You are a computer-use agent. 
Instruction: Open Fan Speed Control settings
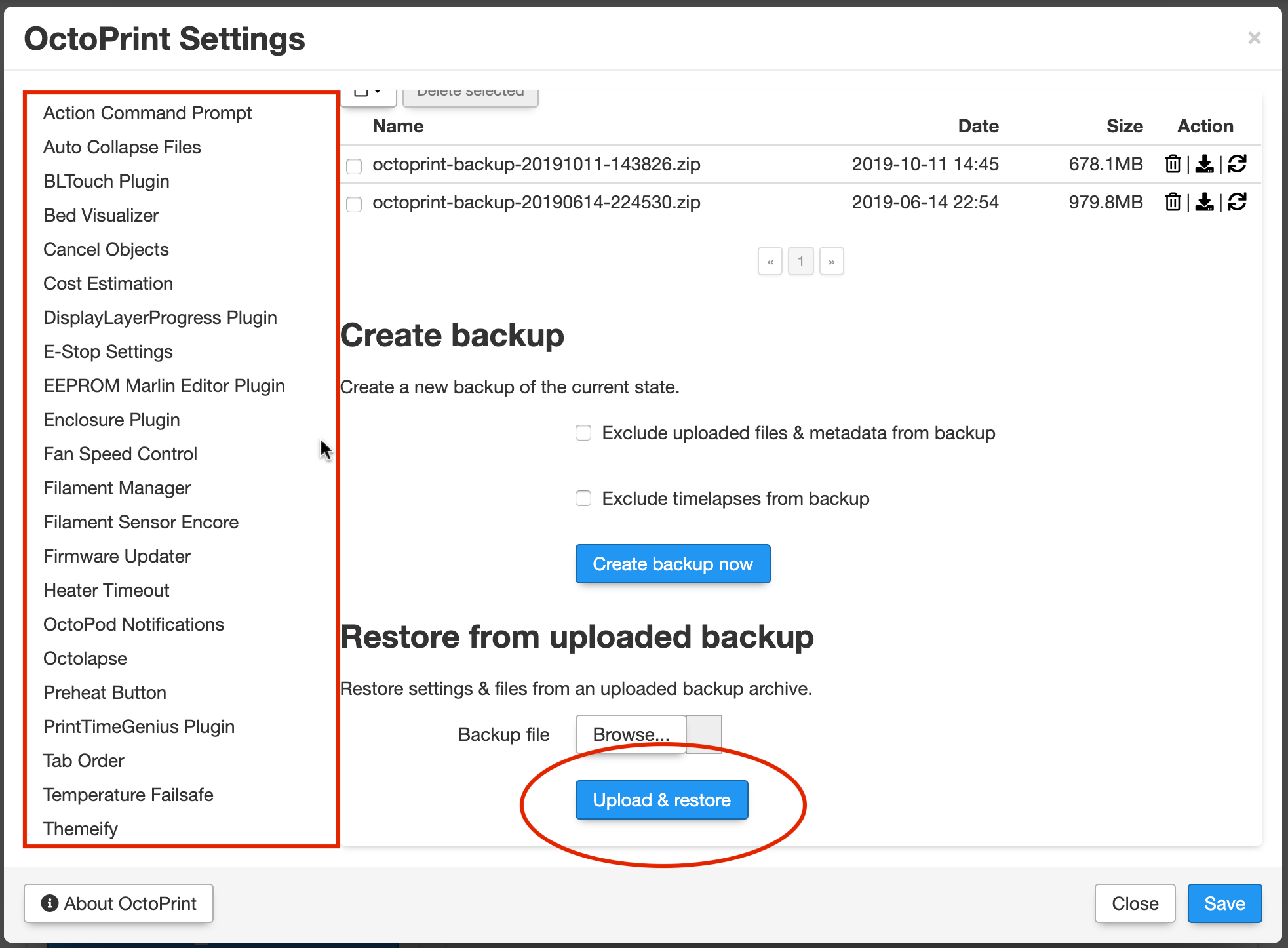120,454
